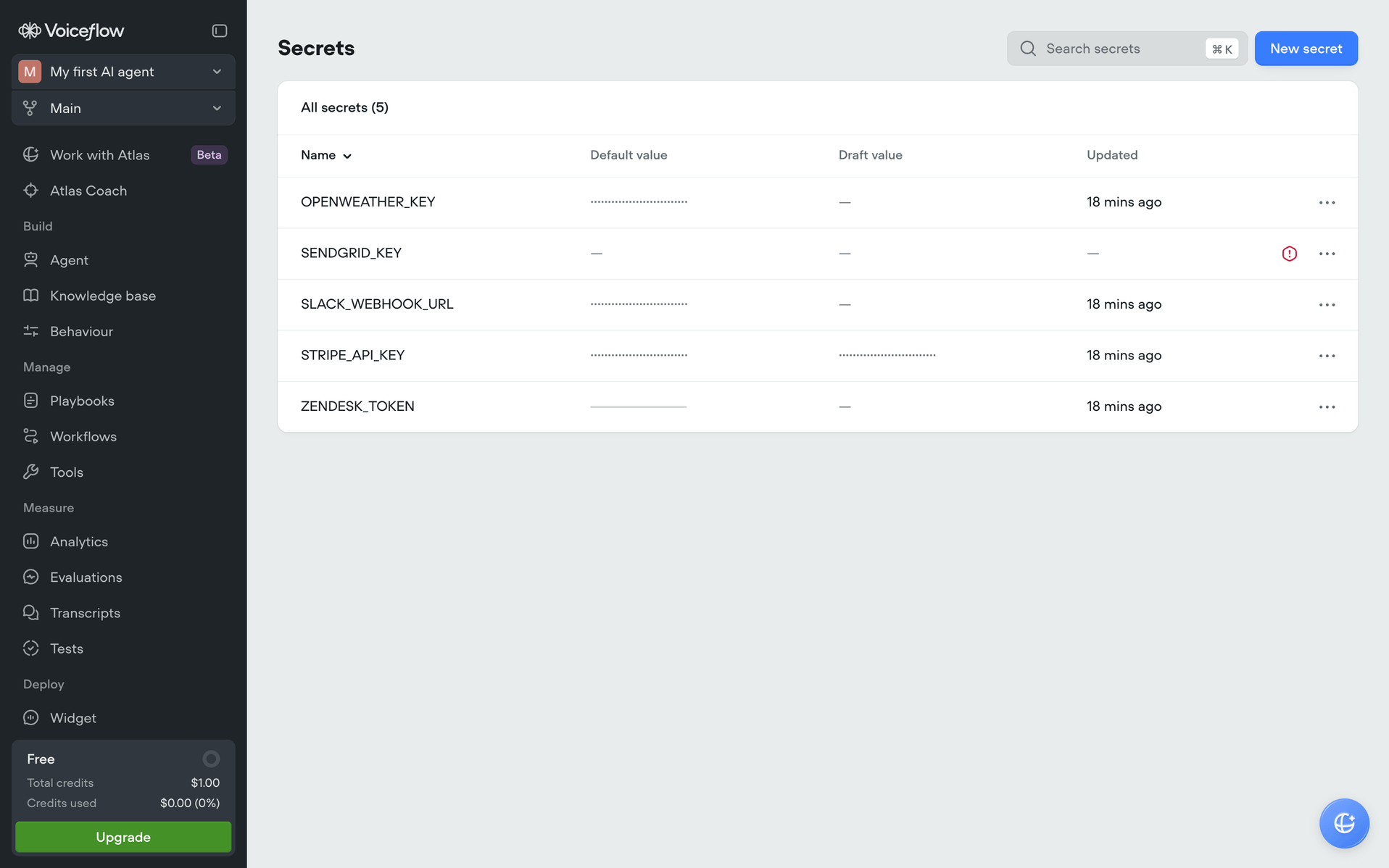Go to the Agent page
Screen dimensions: 1389x868
pyautogui.click(x=123, y=259)
